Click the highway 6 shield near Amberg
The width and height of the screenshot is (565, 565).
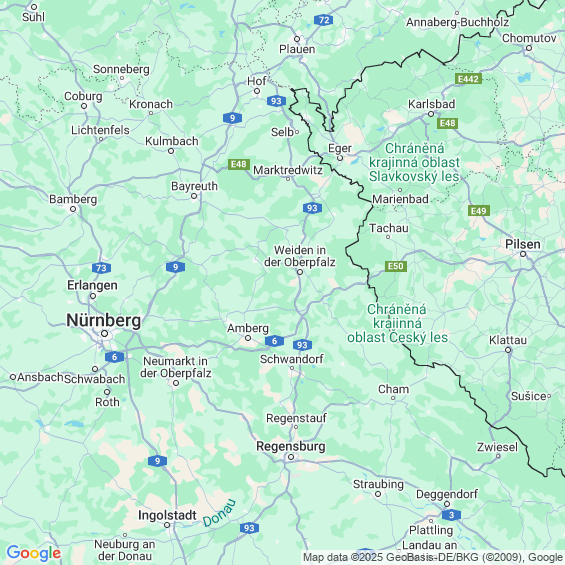pyautogui.click(x=274, y=341)
